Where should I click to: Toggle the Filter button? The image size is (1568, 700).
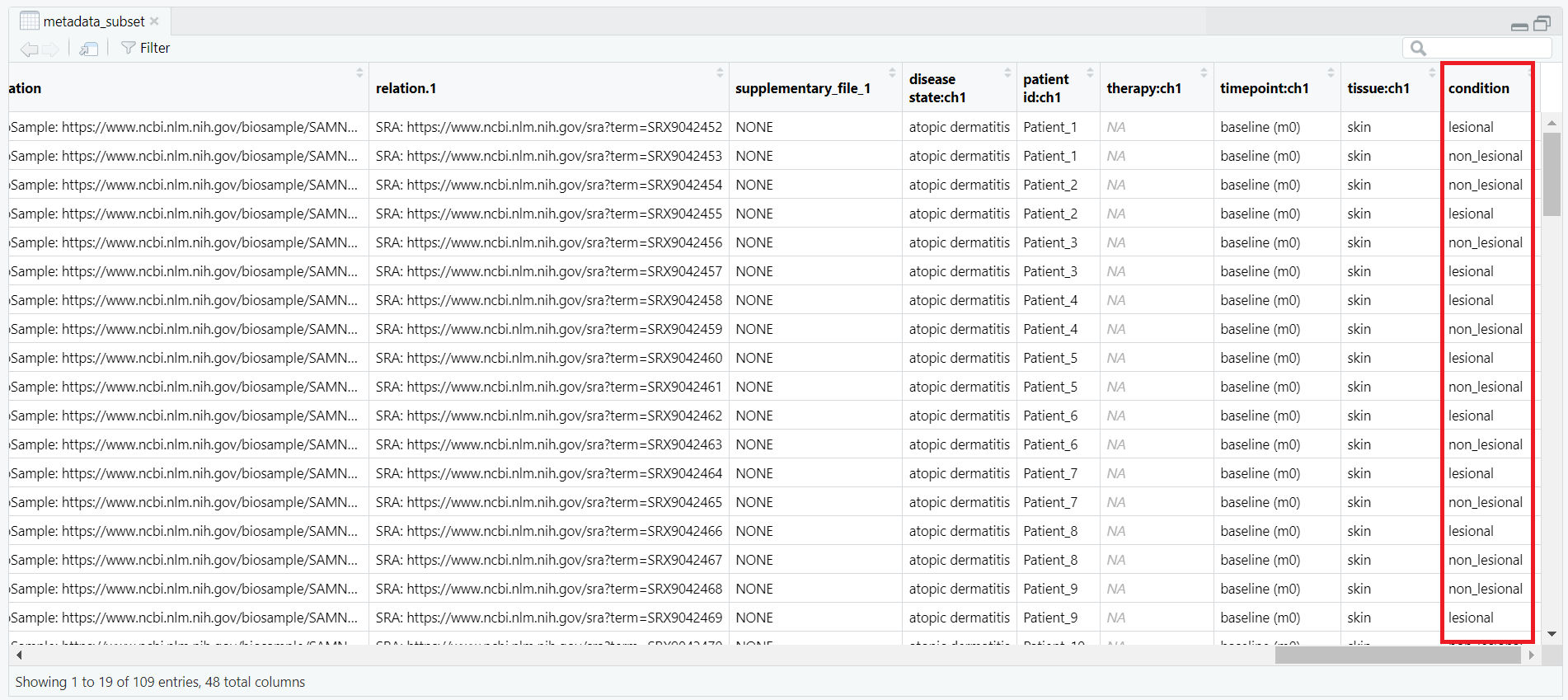145,49
